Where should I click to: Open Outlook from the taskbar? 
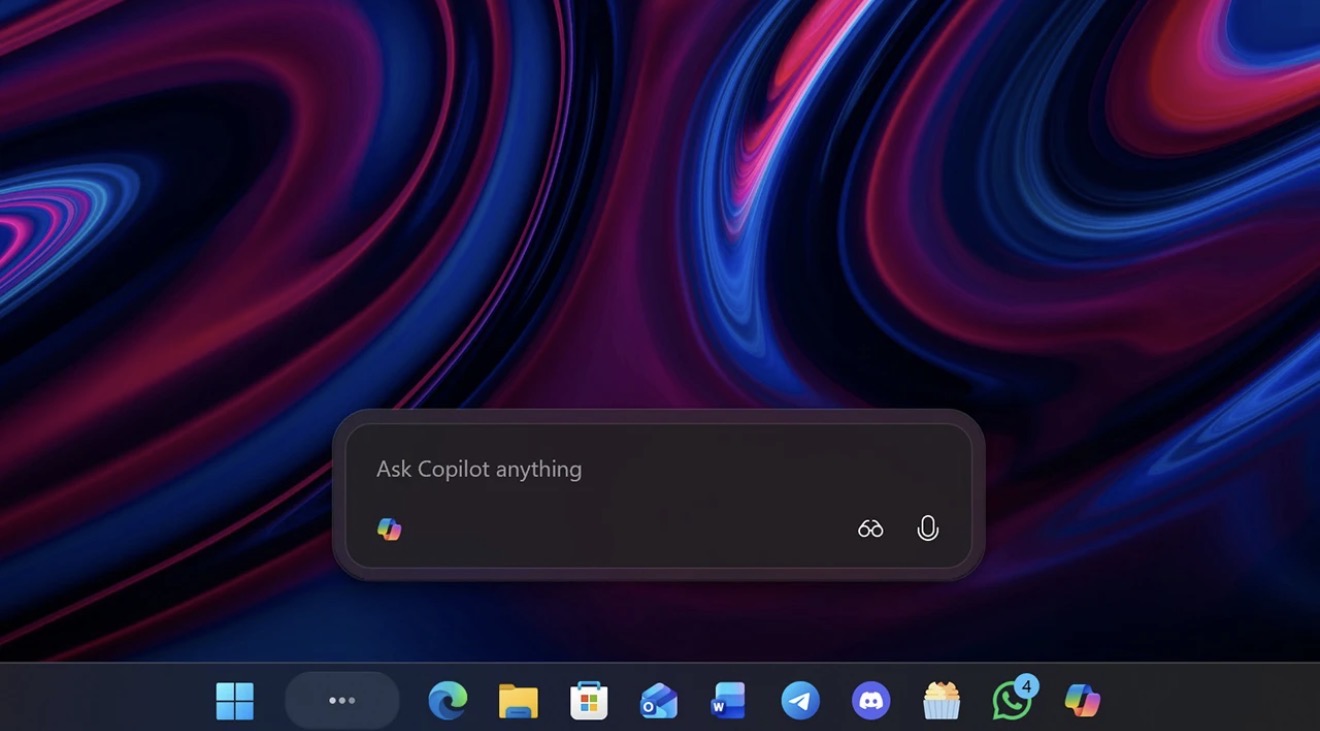point(660,700)
